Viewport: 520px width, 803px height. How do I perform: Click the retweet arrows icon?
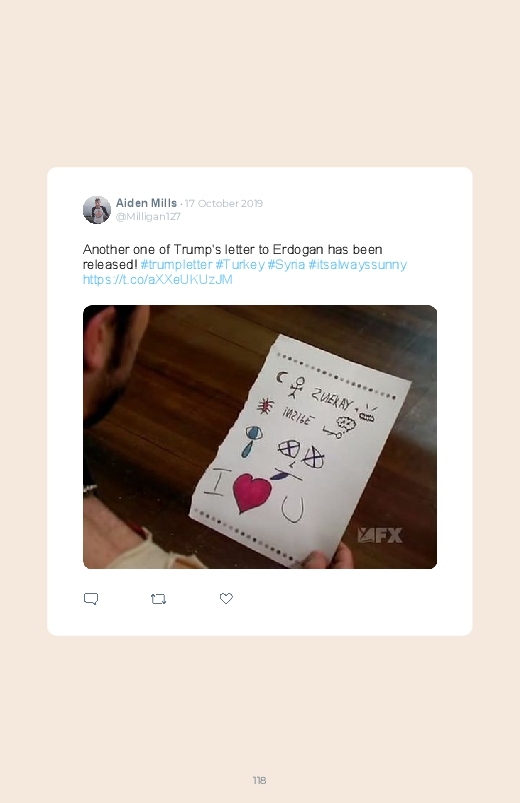click(158, 599)
